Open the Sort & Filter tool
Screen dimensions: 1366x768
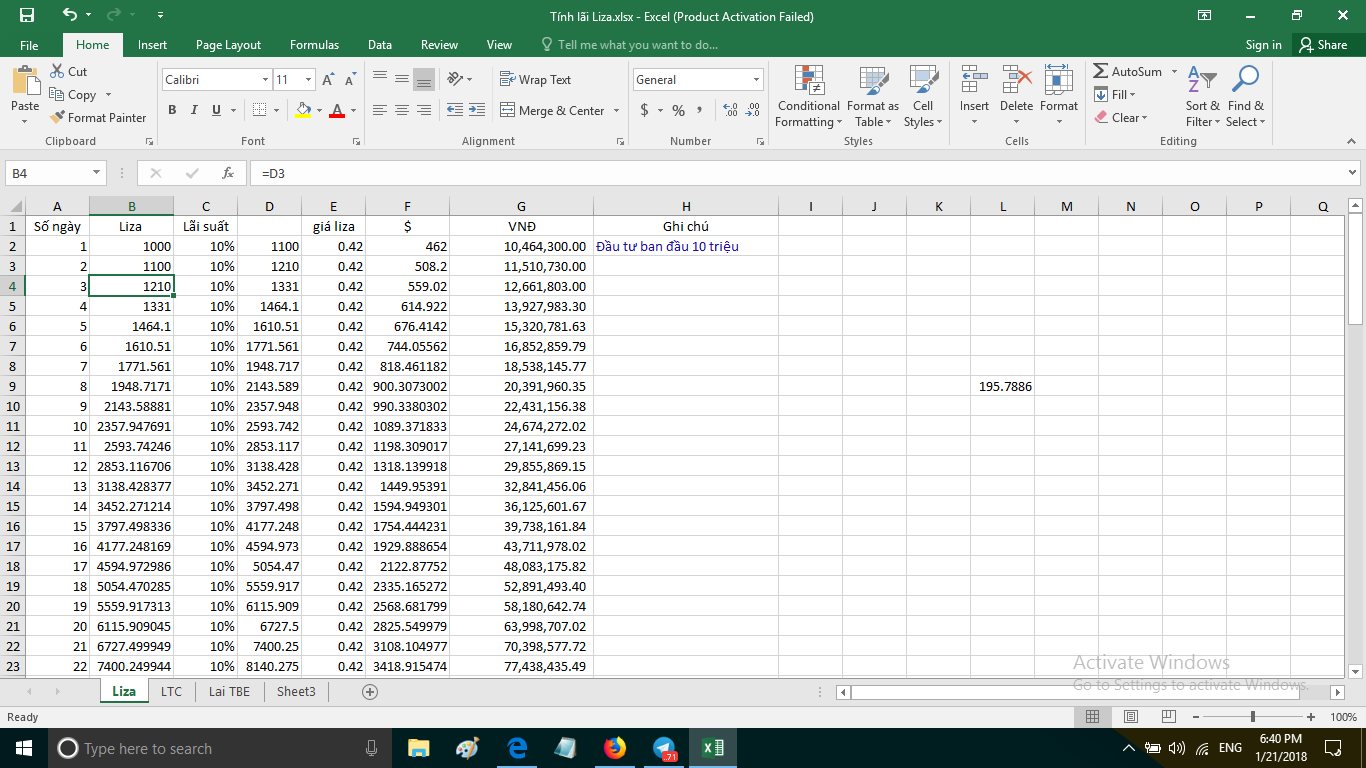point(1202,98)
